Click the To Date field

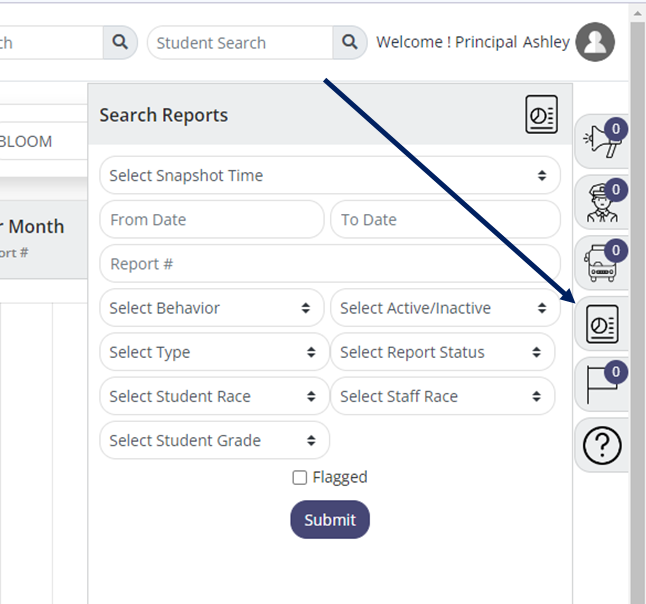pyautogui.click(x=445, y=220)
